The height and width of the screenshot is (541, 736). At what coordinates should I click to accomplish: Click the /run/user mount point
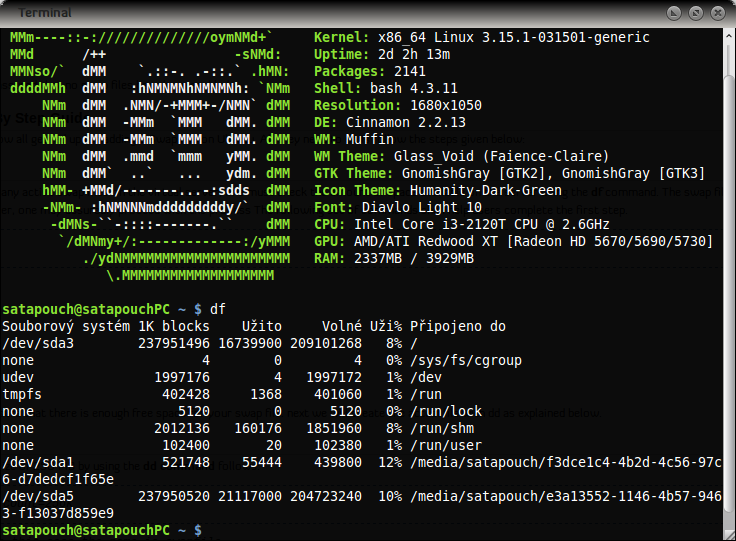coord(446,445)
